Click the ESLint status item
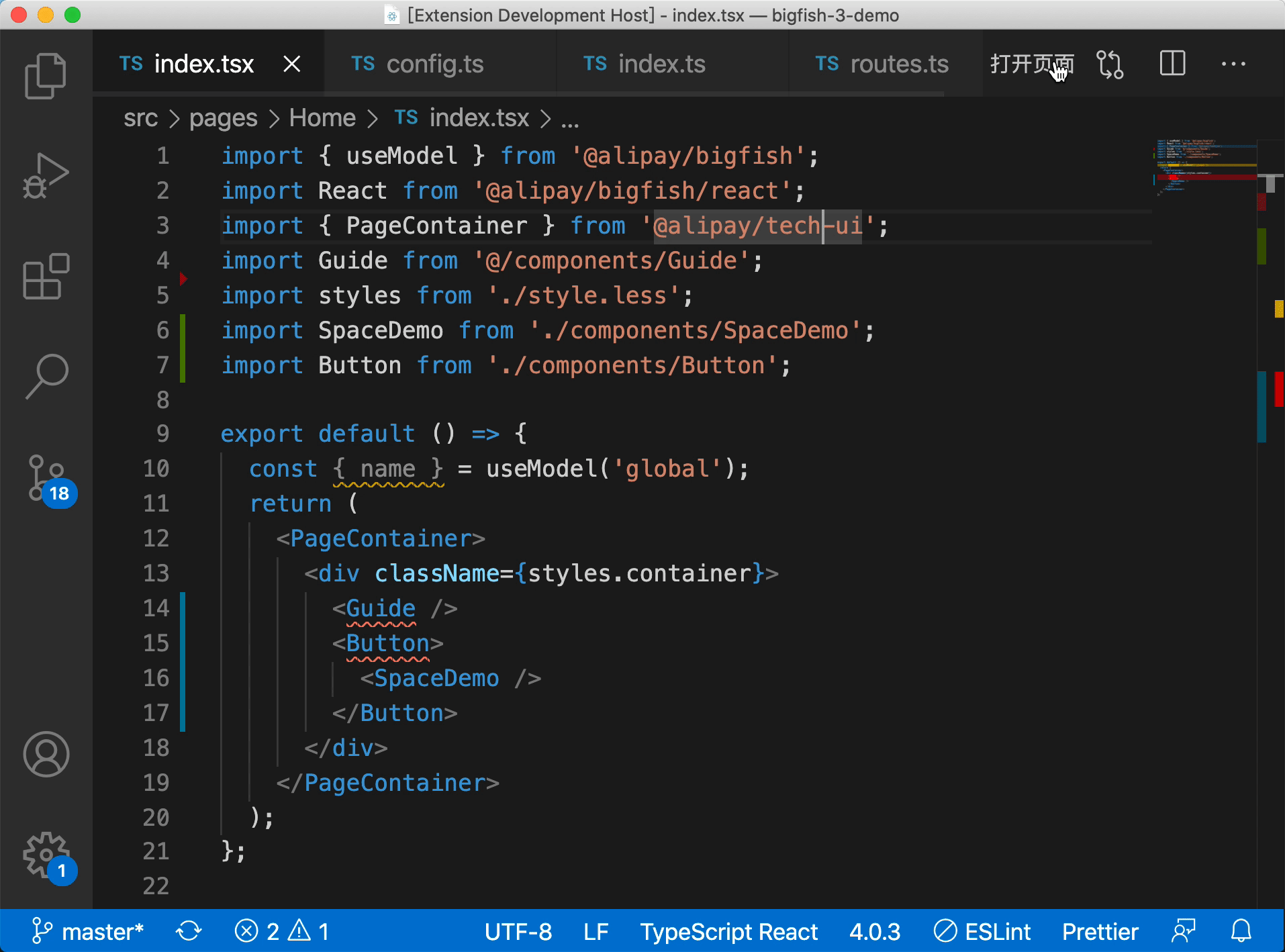The width and height of the screenshot is (1285, 952). point(982,931)
